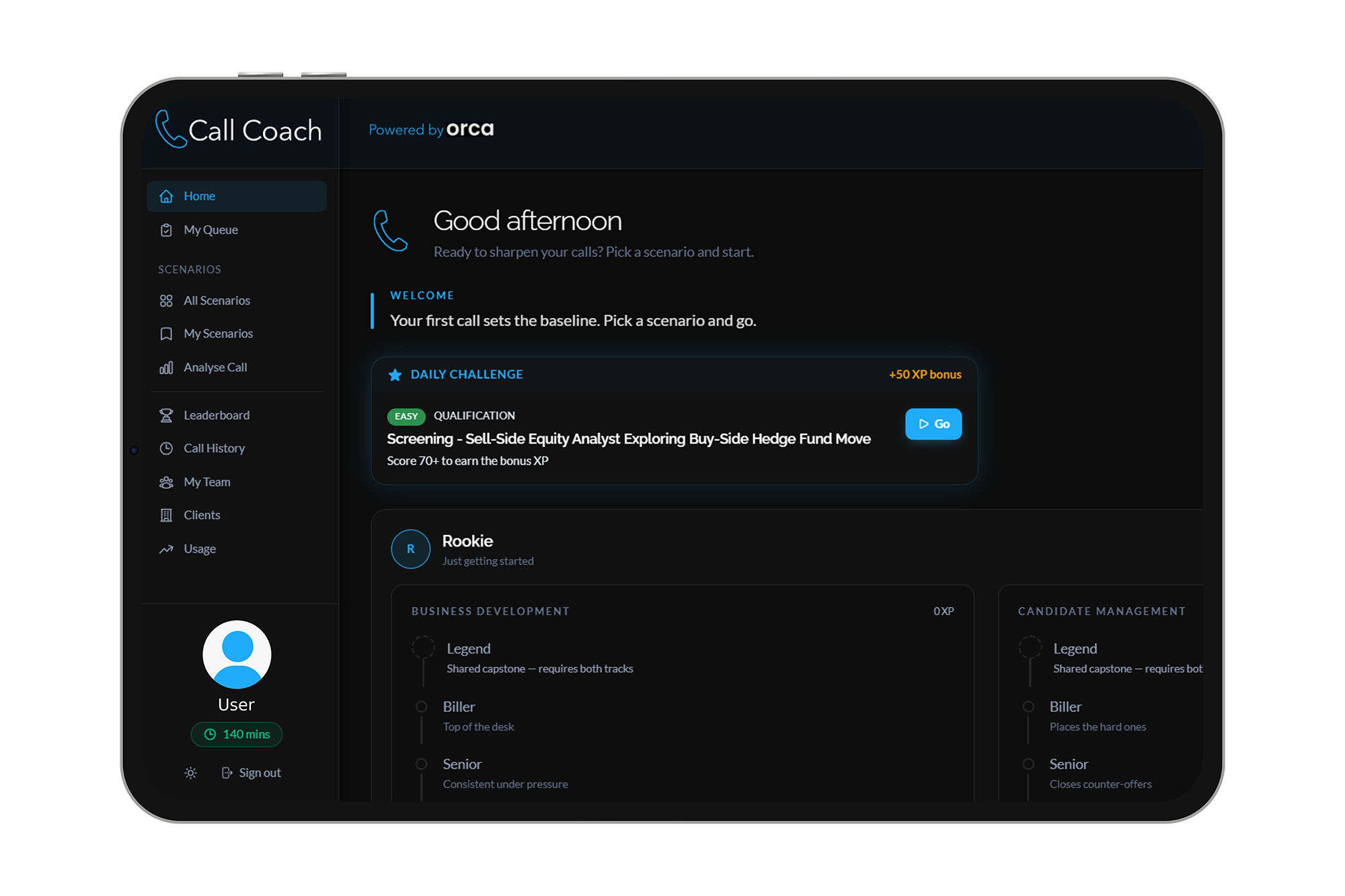
Task: Click Senior milestone dot in Business Development
Action: coord(422,764)
